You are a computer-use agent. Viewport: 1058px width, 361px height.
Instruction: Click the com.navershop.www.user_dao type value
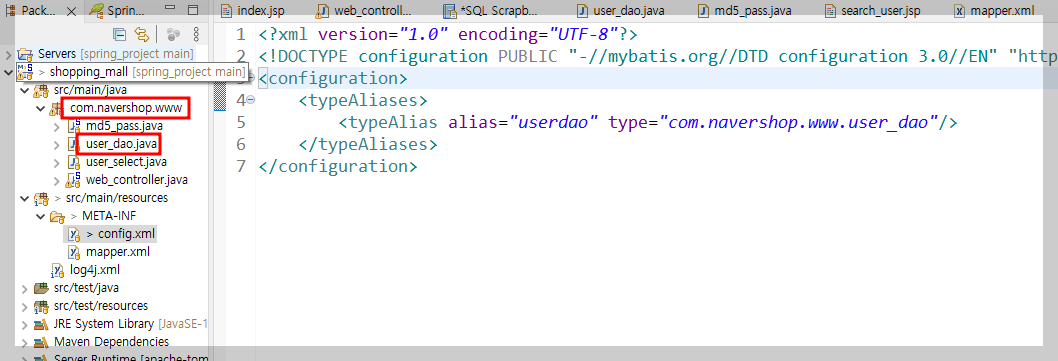[799, 122]
